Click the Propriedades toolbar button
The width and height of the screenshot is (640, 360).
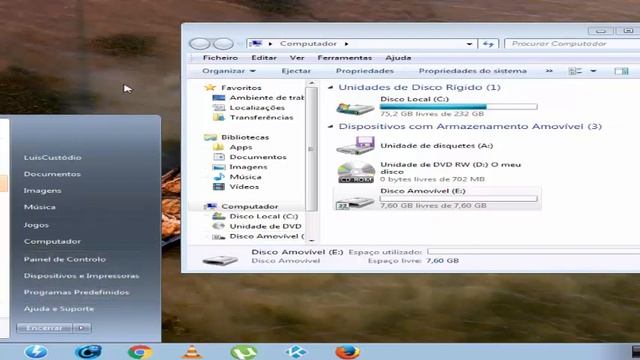click(x=364, y=71)
